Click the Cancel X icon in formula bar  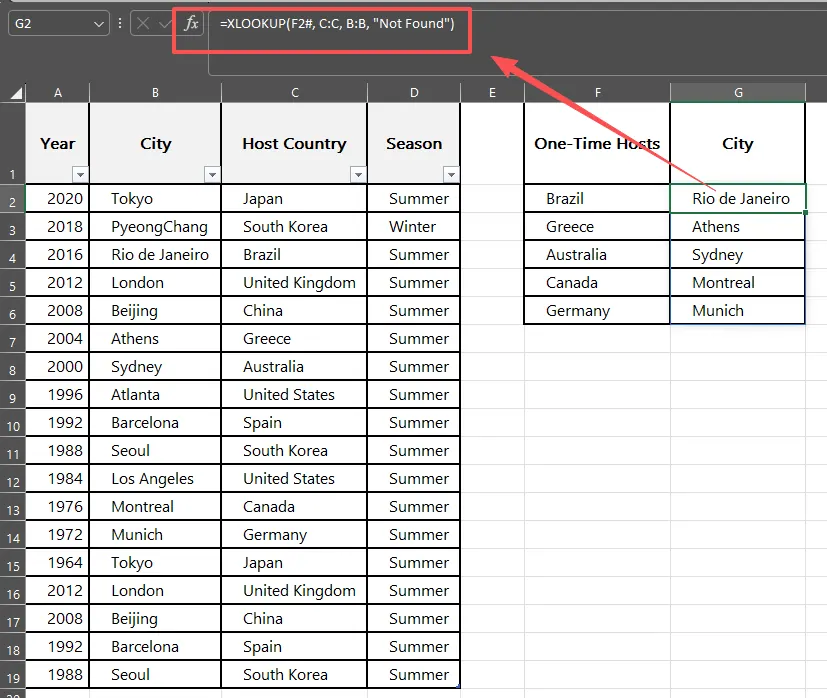pos(143,23)
